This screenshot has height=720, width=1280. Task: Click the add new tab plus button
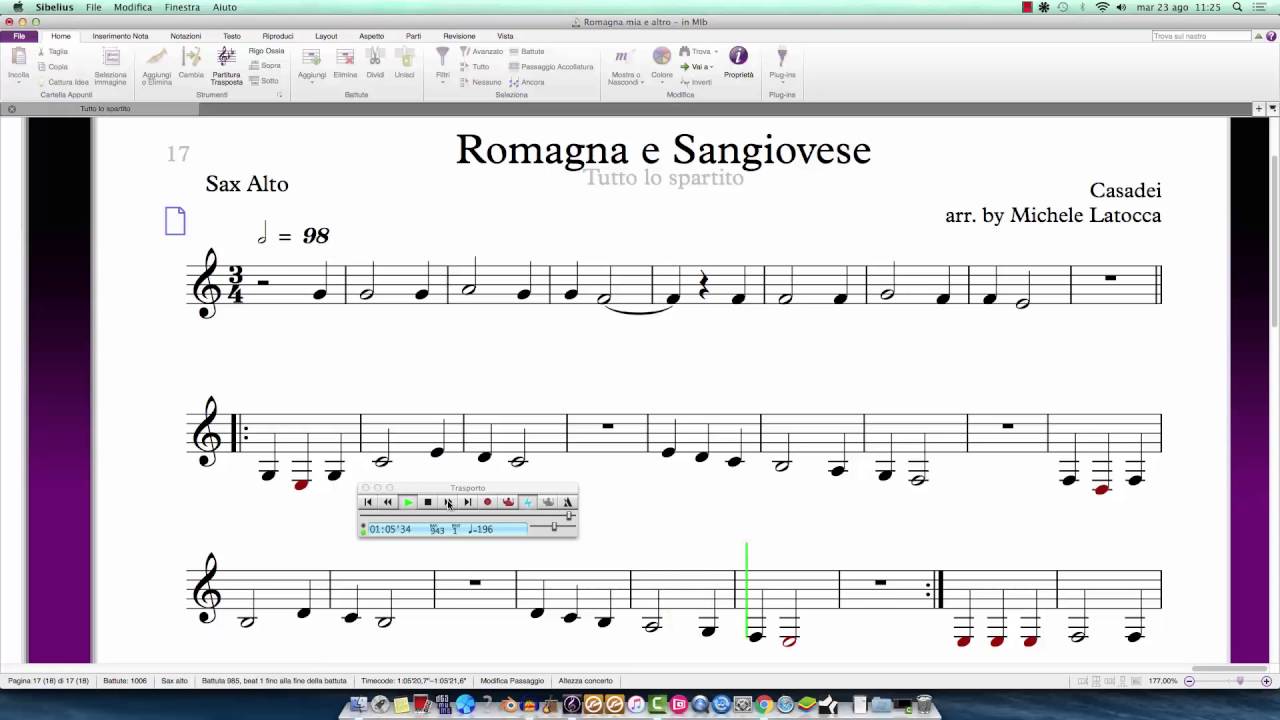coord(1259,108)
